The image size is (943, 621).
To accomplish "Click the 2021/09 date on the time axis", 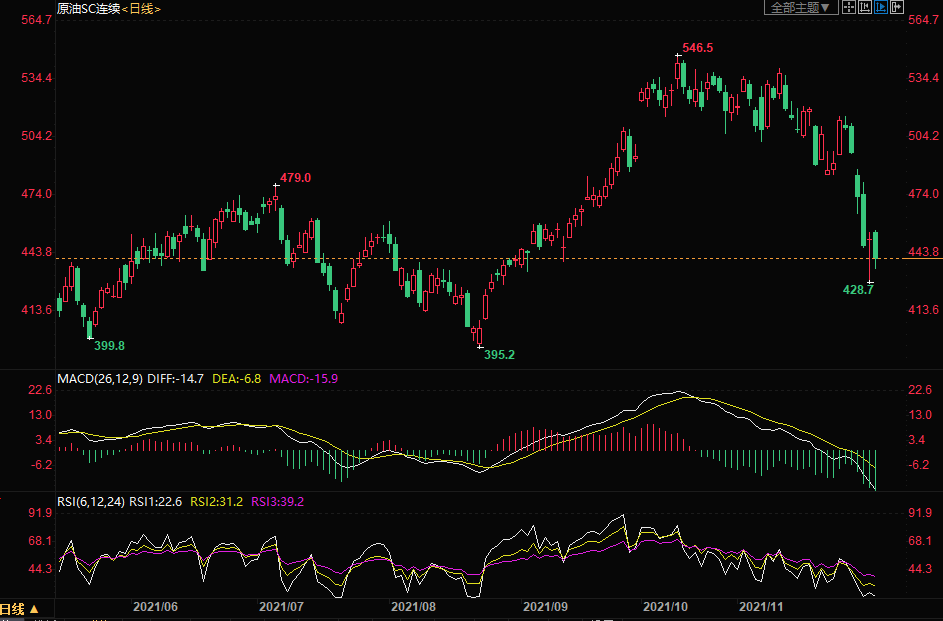I will 545,606.
